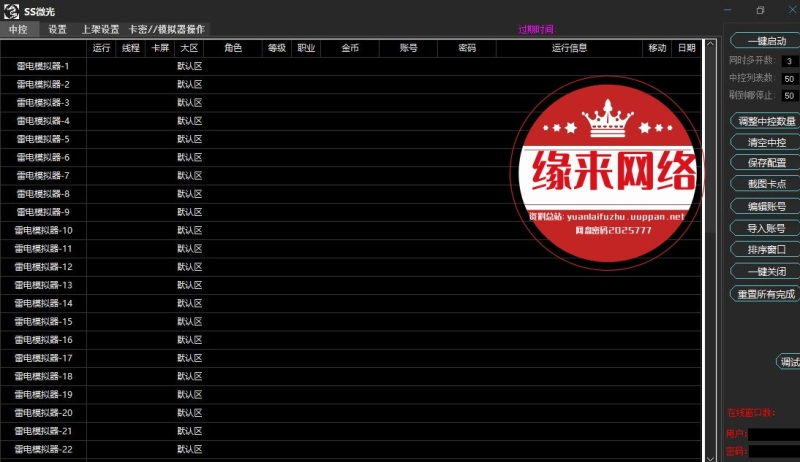The image size is (800, 462).
Task: Click the 一键启动 button
Action: pos(766,41)
